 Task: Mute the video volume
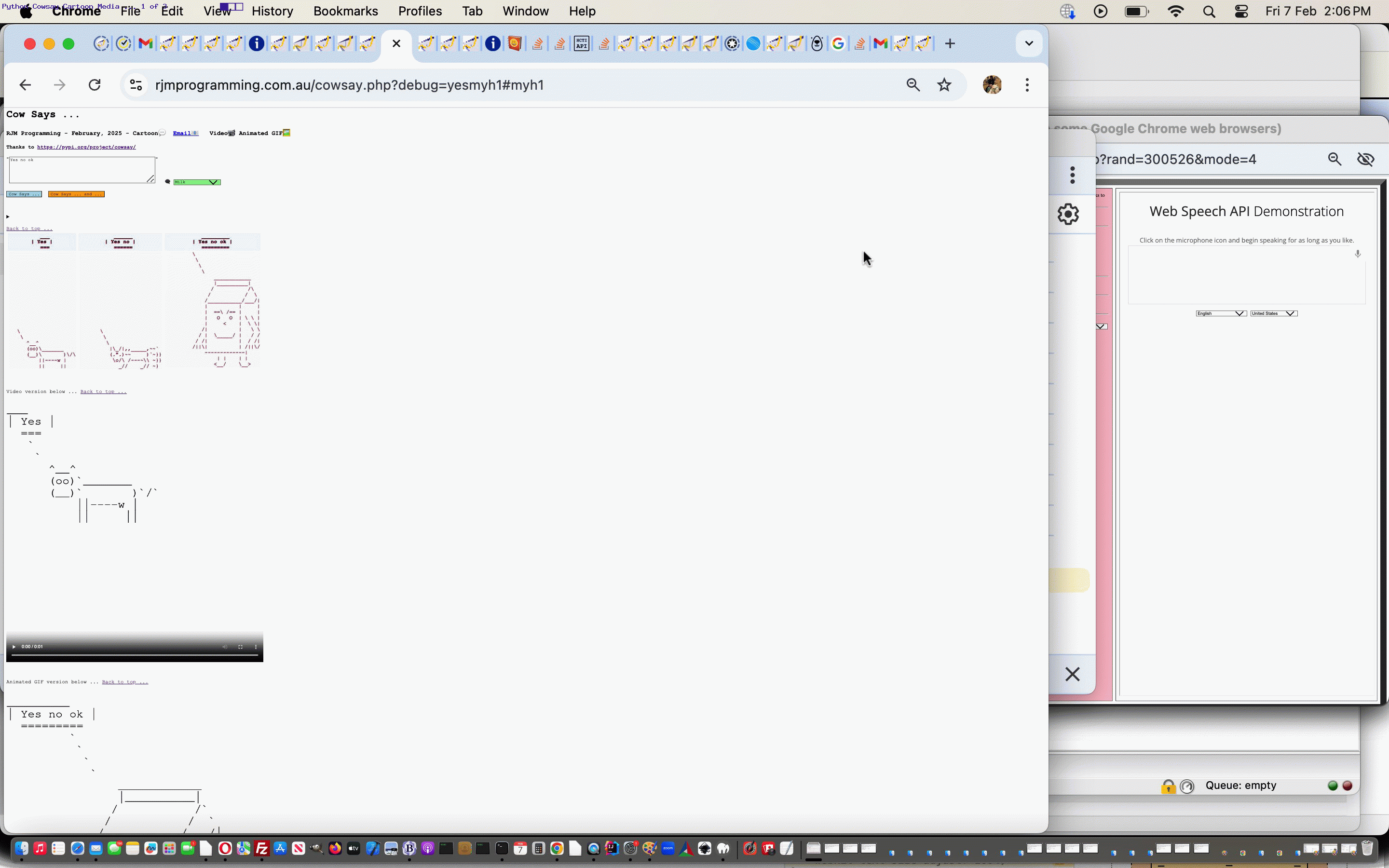[225, 646]
